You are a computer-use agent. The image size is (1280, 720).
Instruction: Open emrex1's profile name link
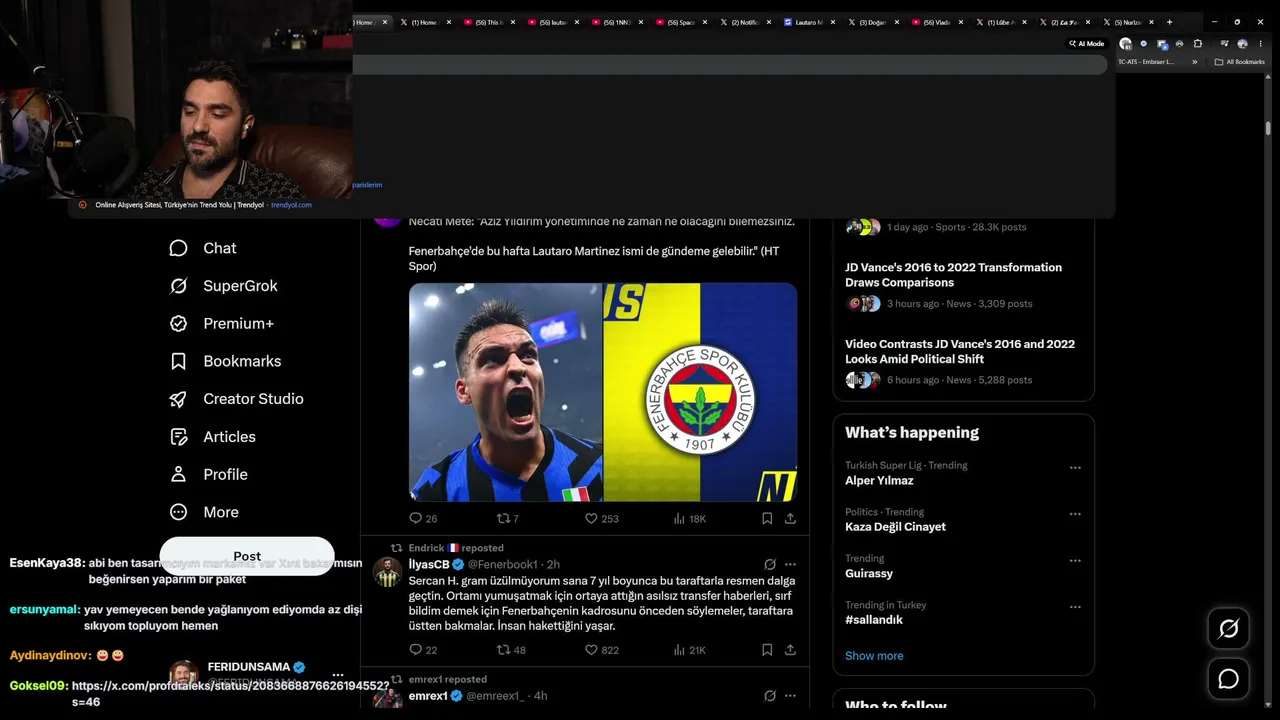tap(428, 696)
